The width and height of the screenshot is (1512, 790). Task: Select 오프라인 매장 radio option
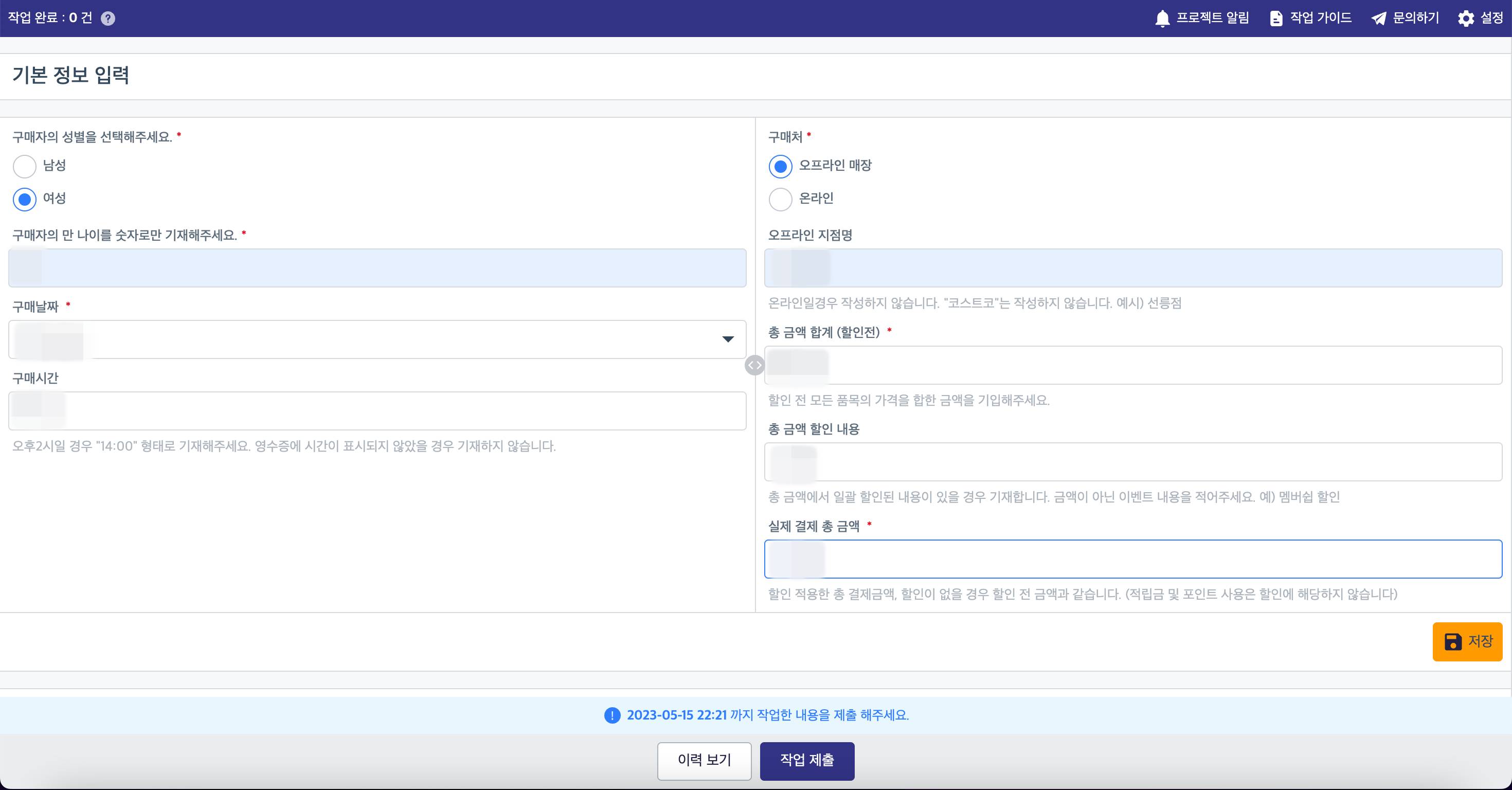pos(780,166)
